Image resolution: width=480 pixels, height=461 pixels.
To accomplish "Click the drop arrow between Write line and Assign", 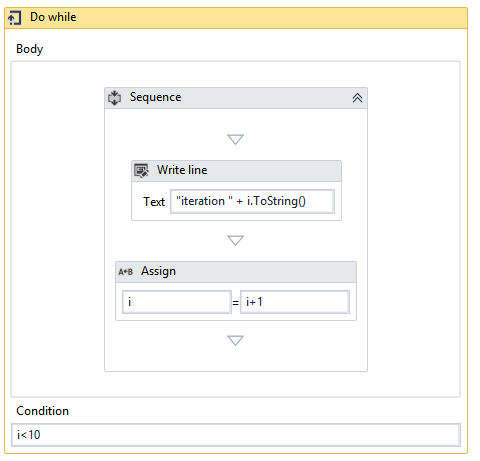I will coord(235,240).
